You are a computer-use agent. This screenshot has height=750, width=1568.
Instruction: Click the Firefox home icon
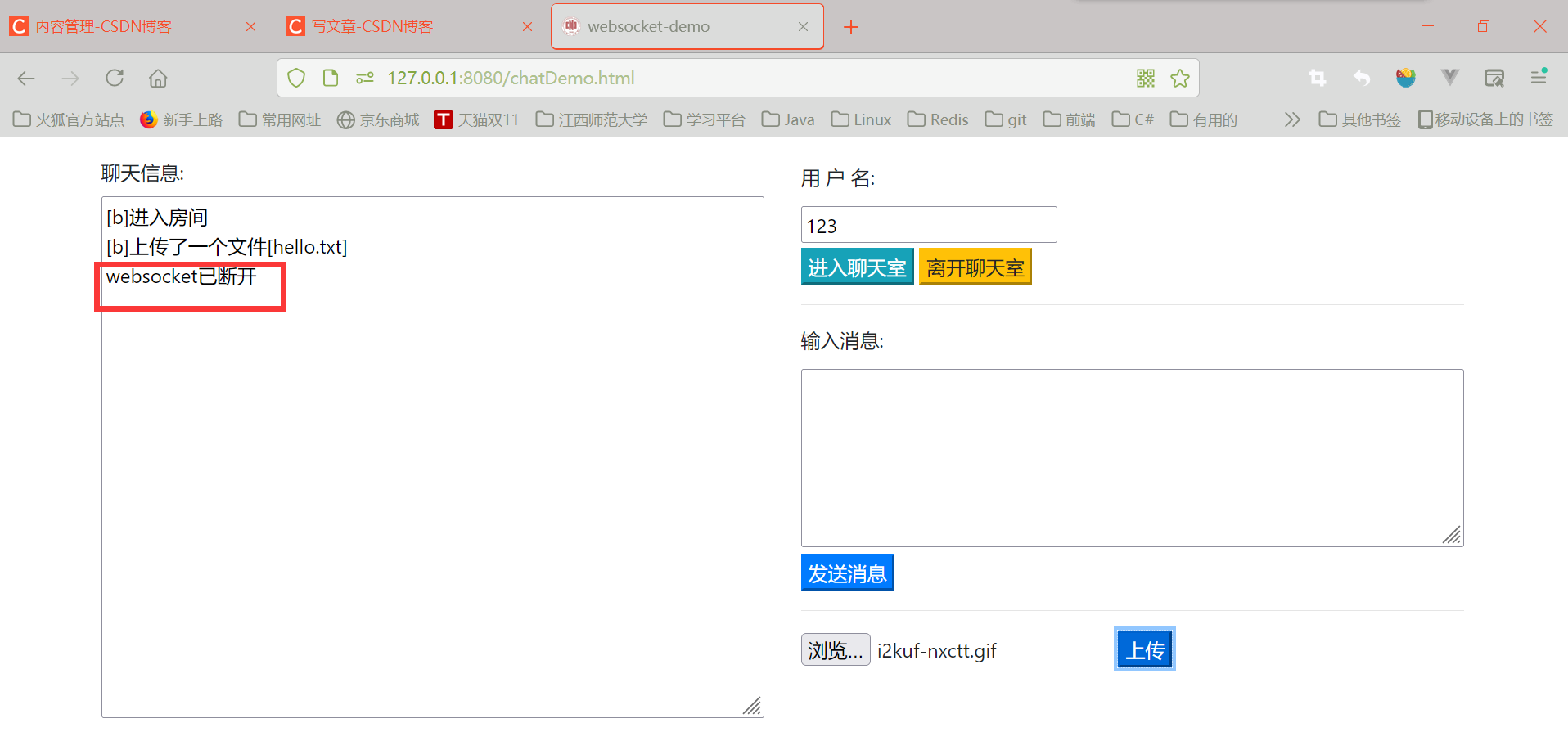pos(157,78)
